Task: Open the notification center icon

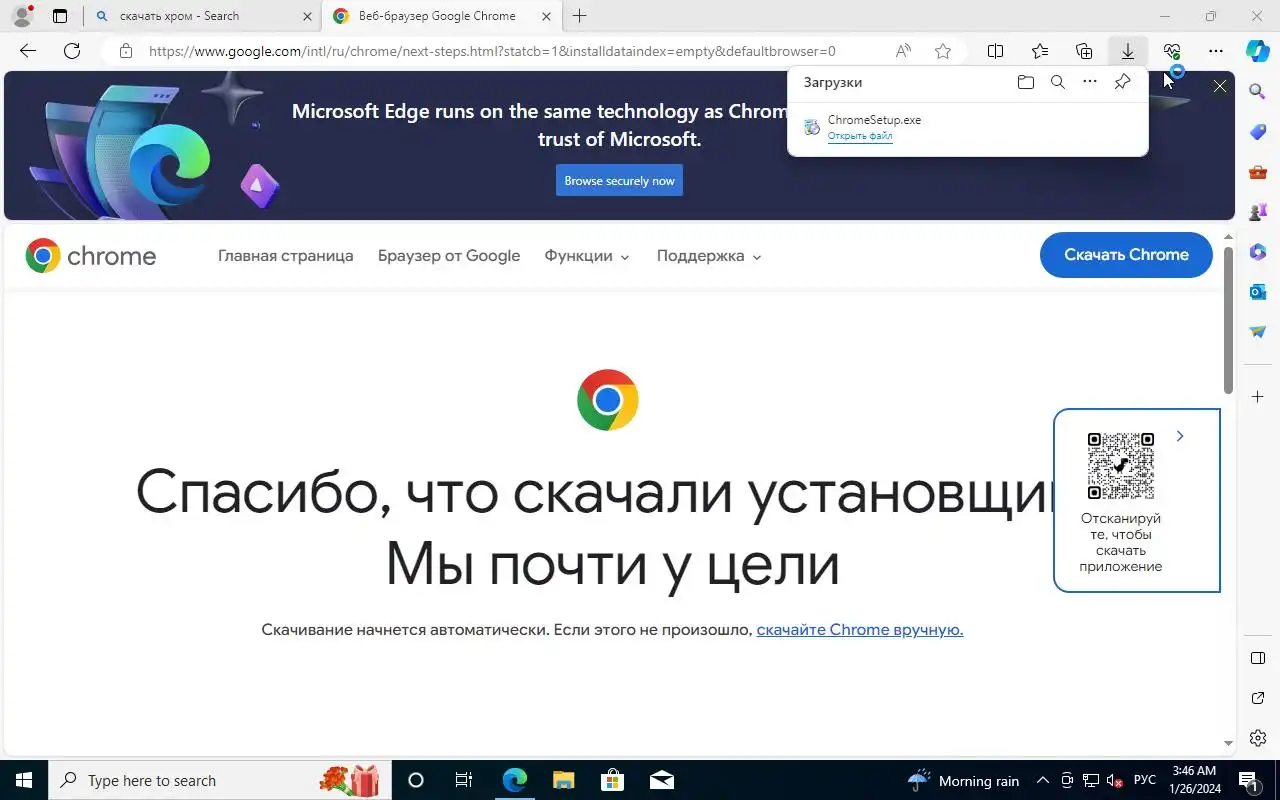Action: tap(1247, 780)
